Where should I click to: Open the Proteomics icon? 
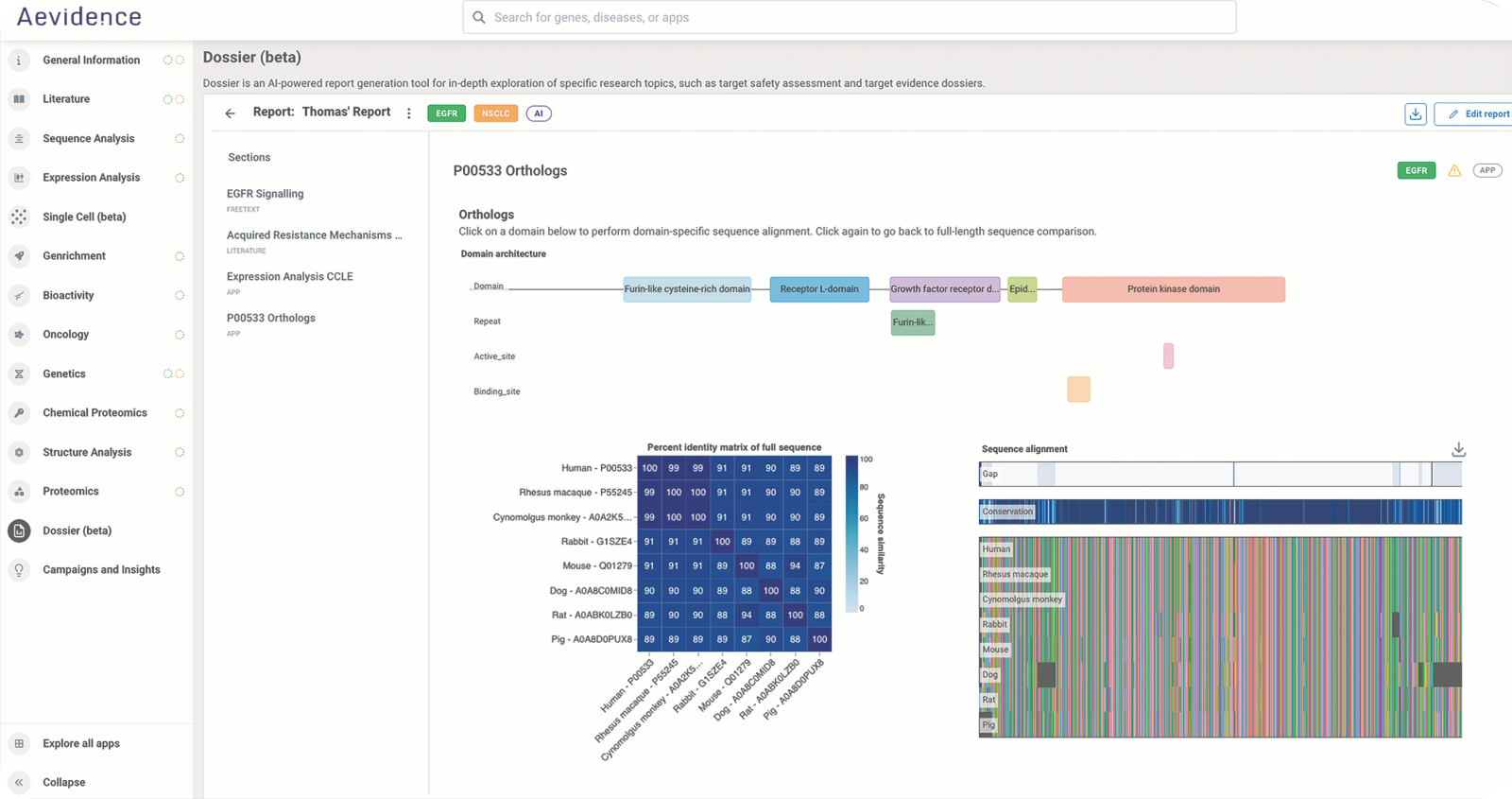(19, 492)
